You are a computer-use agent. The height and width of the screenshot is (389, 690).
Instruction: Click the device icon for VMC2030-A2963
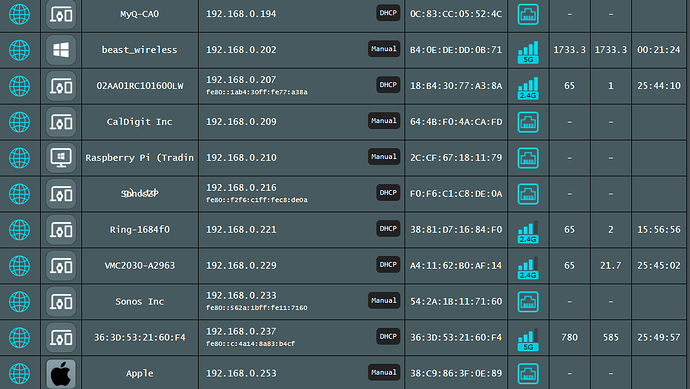pyautogui.click(x=61, y=266)
